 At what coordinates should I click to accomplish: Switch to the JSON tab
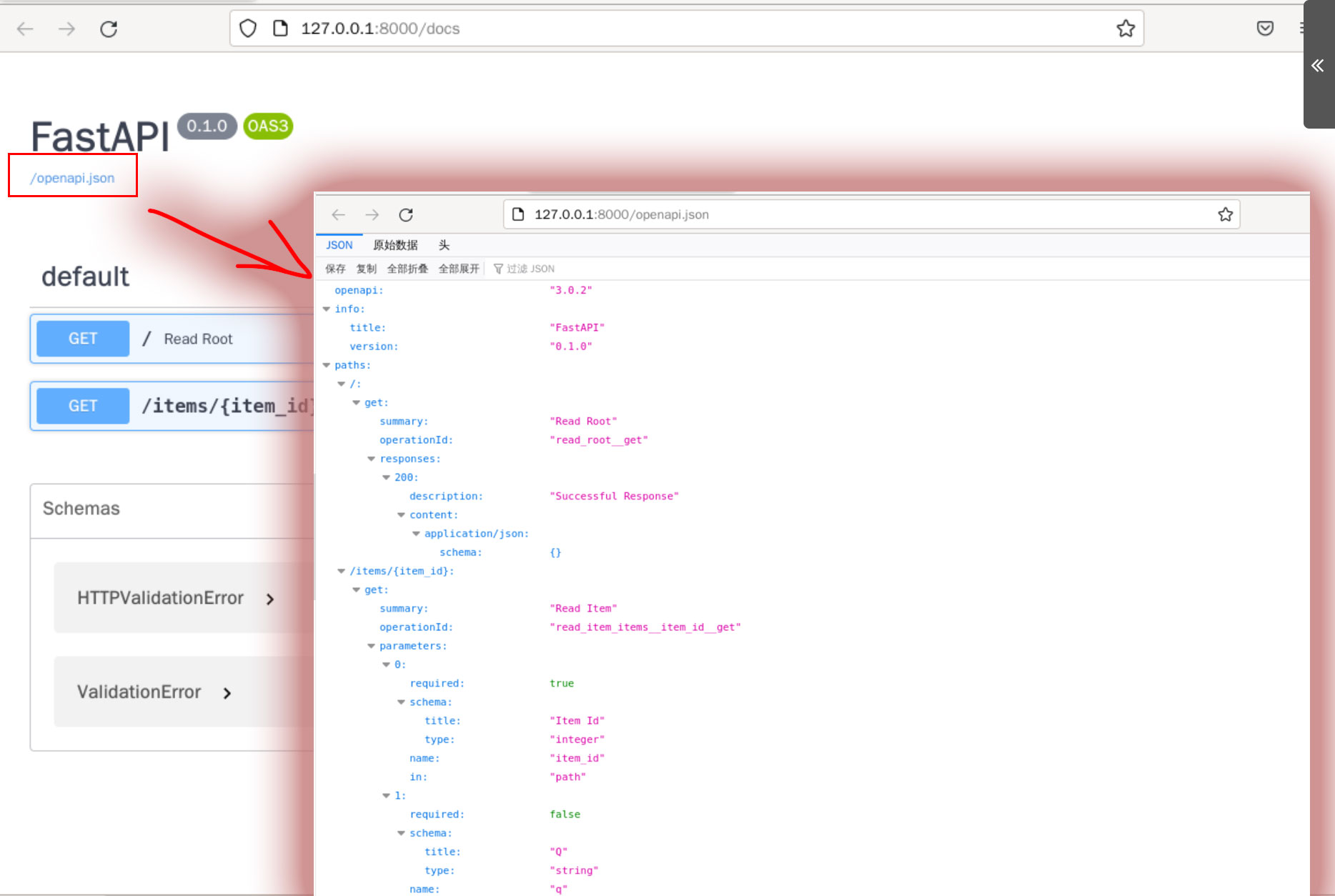[x=339, y=245]
